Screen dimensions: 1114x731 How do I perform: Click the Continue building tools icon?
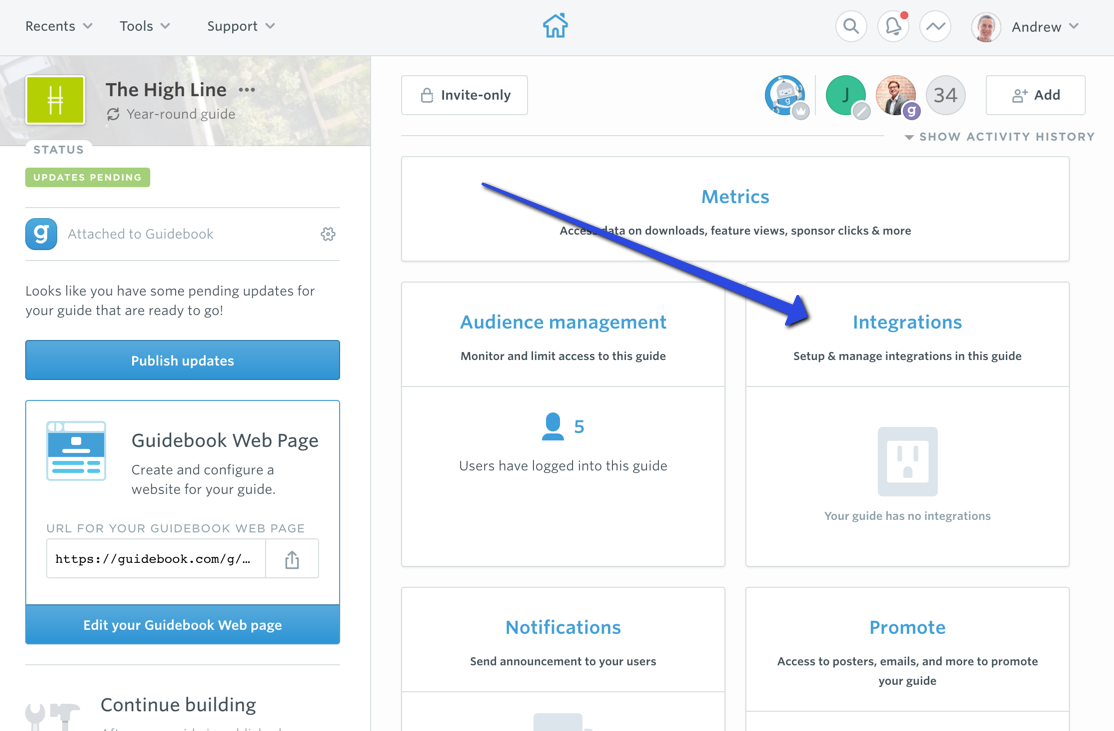(53, 716)
